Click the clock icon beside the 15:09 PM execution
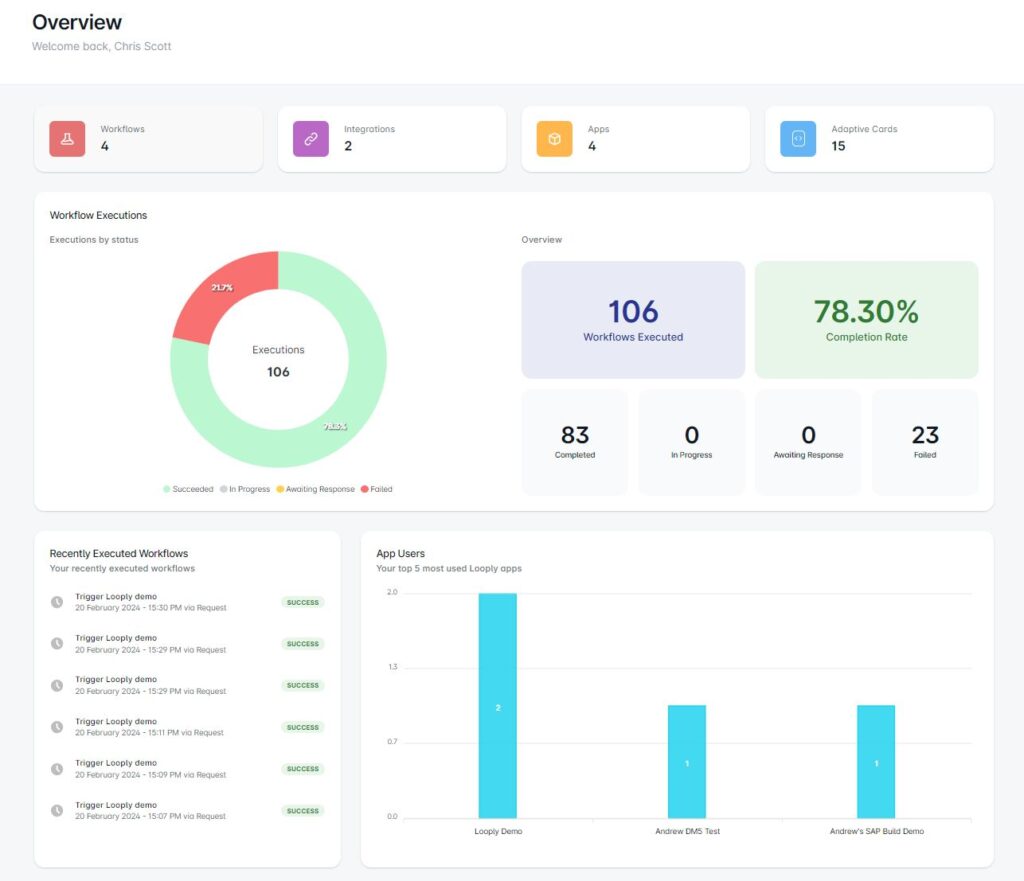1024x881 pixels. (56, 767)
